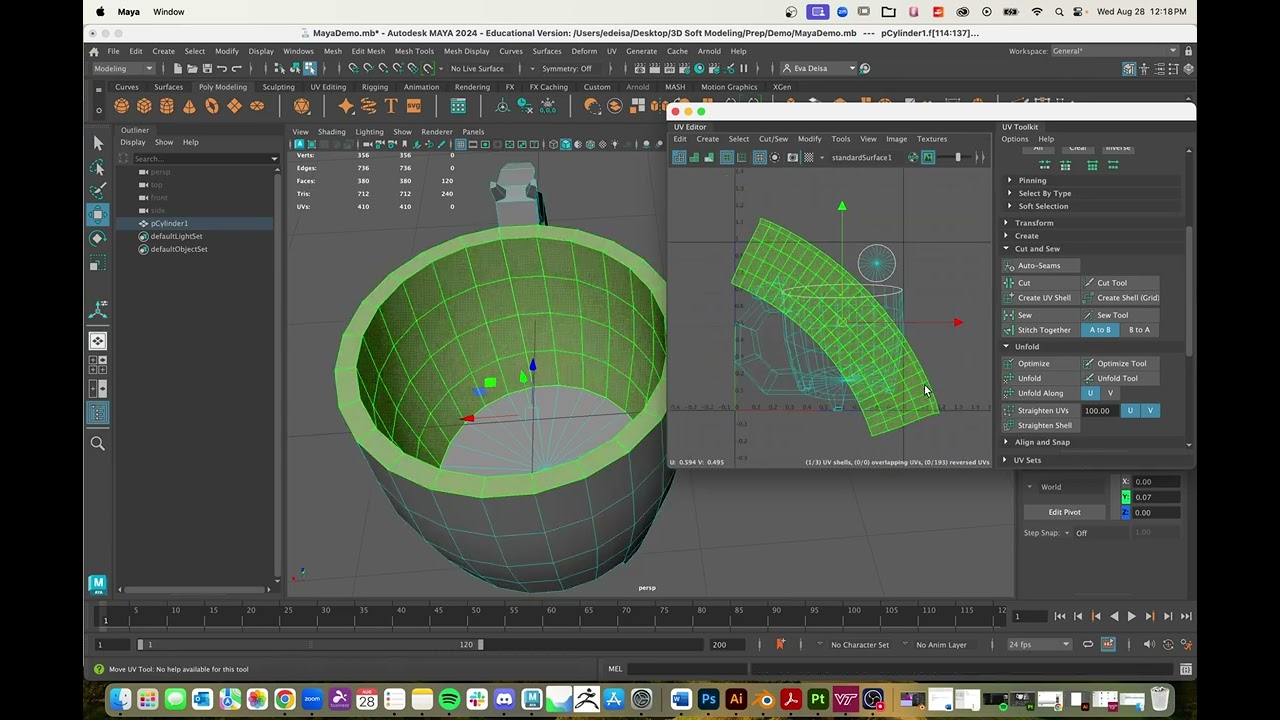Screen dimensions: 1280x720
Task: Open the UV Editor Cut/Sew menu
Action: [773, 139]
